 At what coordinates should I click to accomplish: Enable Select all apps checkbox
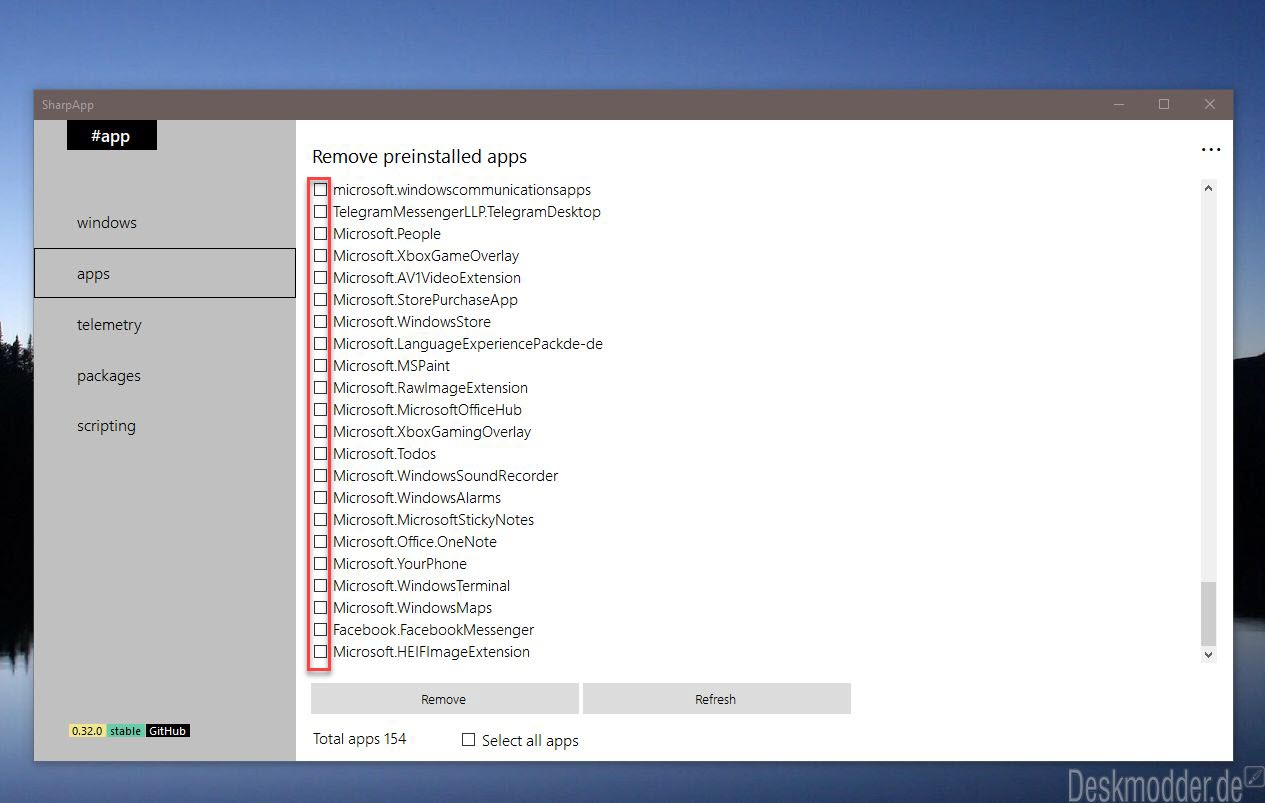point(468,740)
